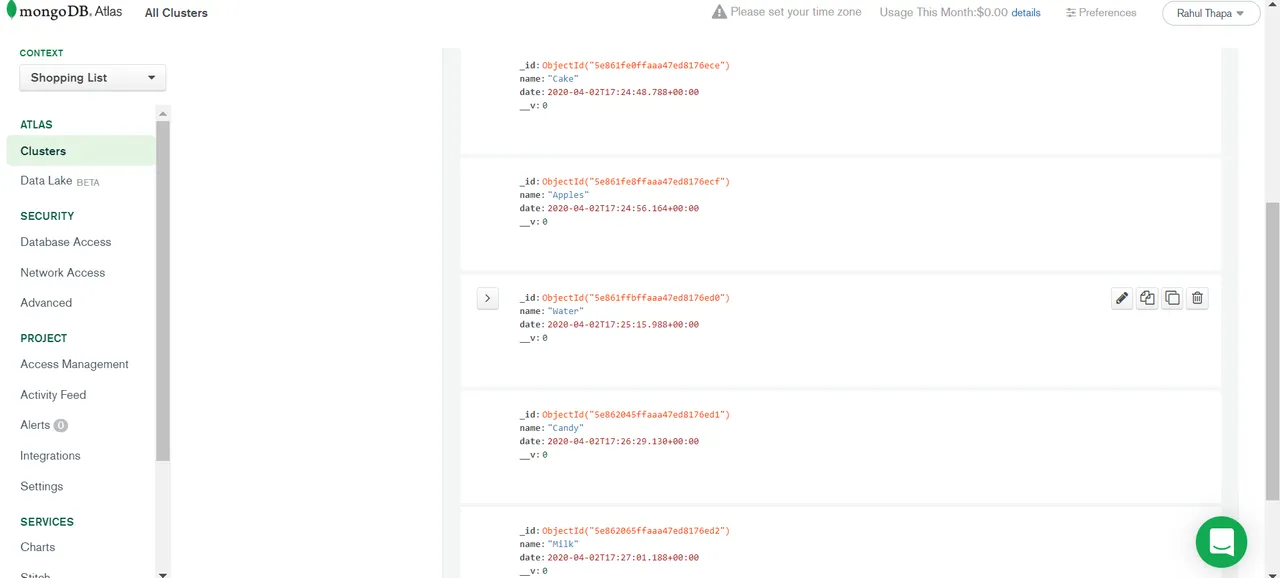
Task: Open the Intercom chat bubble
Action: 1221,542
